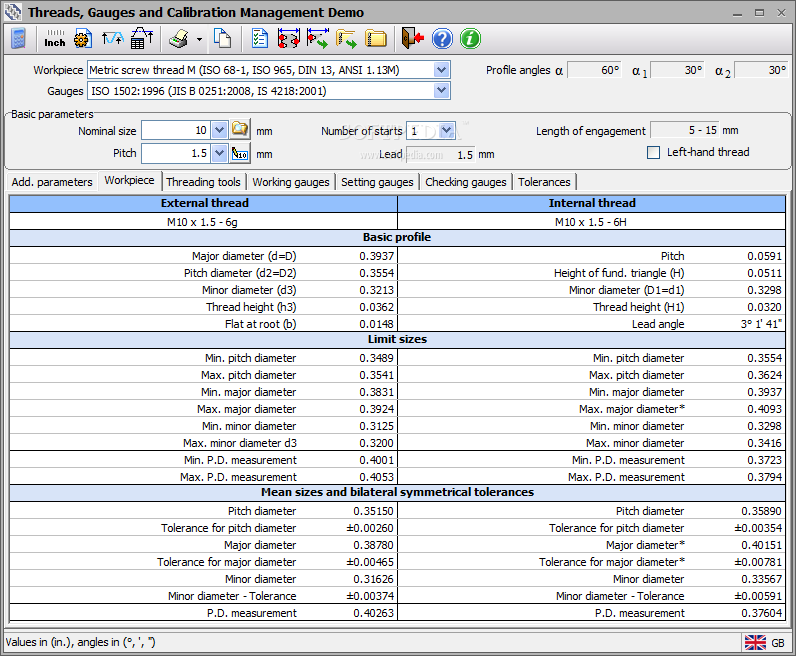Select the Flat at root (b) row
Image resolution: width=796 pixels, height=656 pixels.
204,324
